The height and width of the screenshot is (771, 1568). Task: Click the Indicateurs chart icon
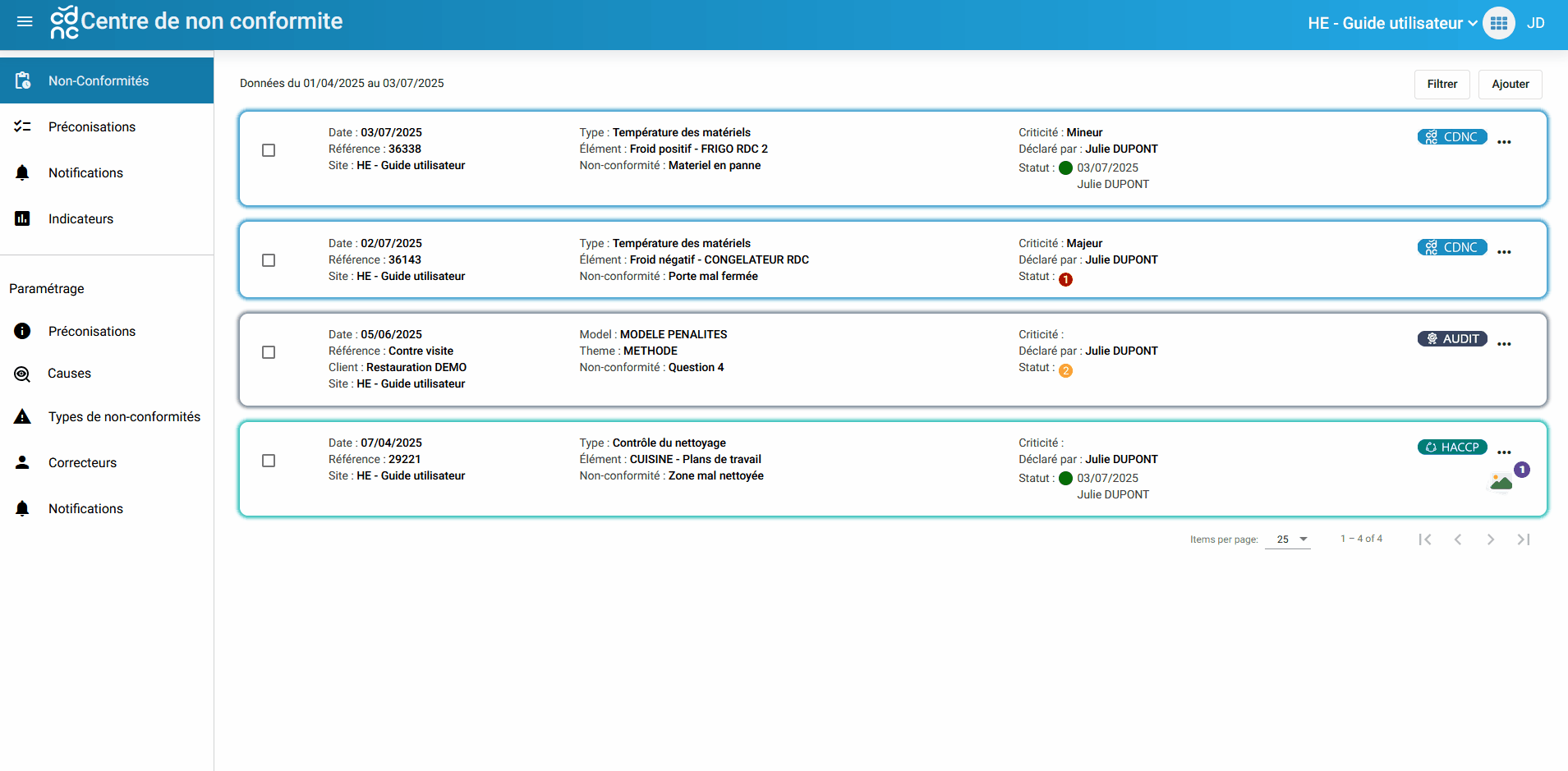coord(22,218)
